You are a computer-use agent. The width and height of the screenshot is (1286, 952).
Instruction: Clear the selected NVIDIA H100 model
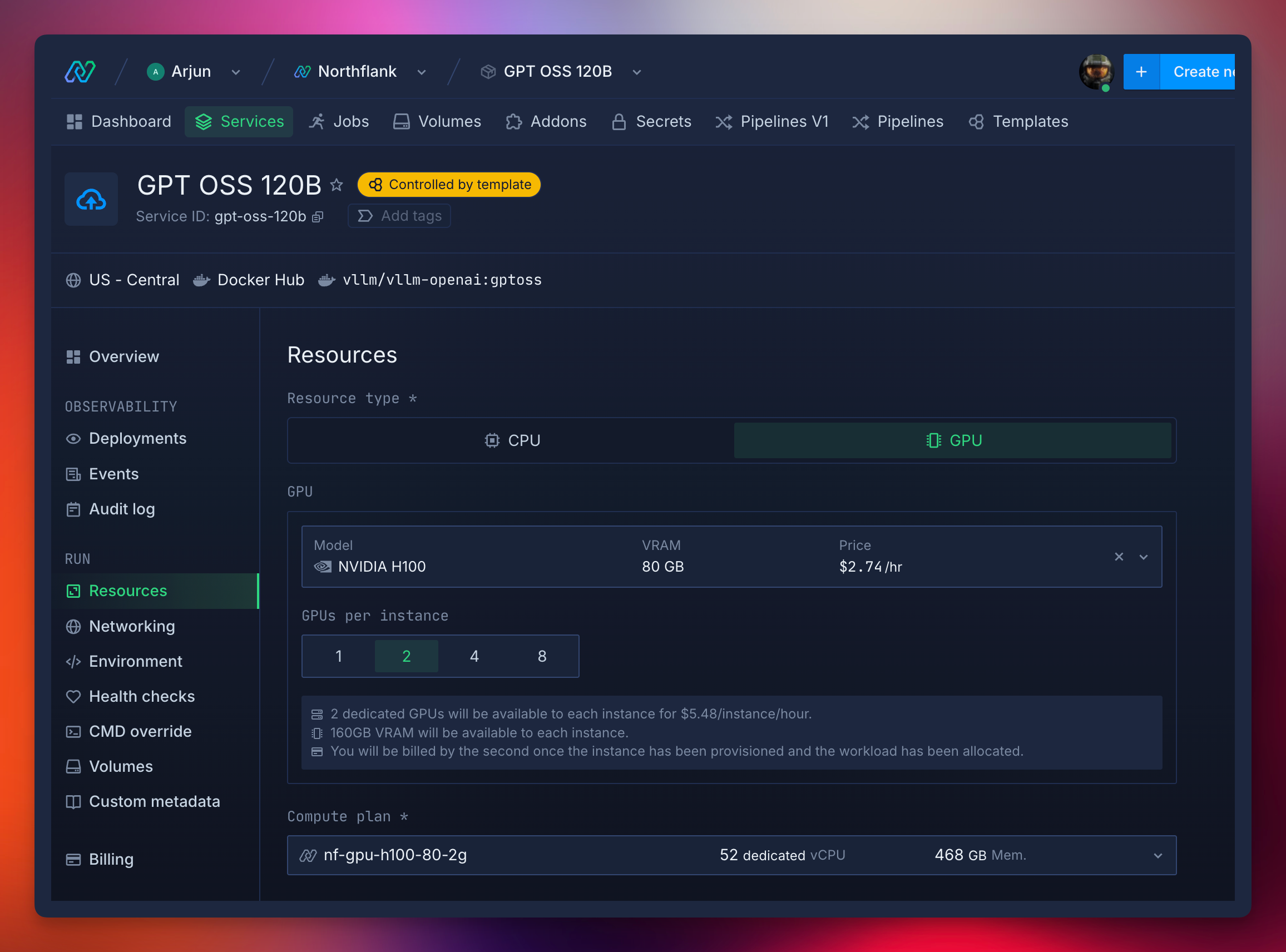1118,557
